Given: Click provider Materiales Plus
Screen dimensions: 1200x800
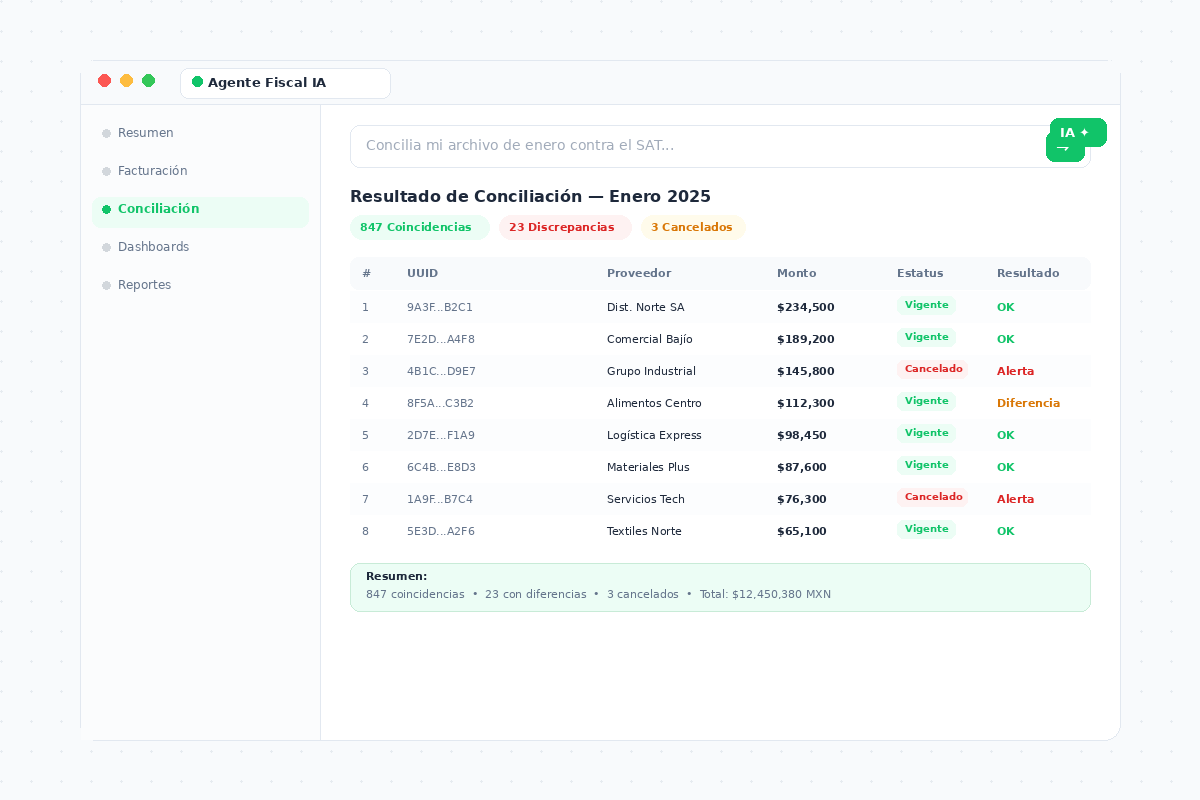Looking at the screenshot, I should point(648,467).
